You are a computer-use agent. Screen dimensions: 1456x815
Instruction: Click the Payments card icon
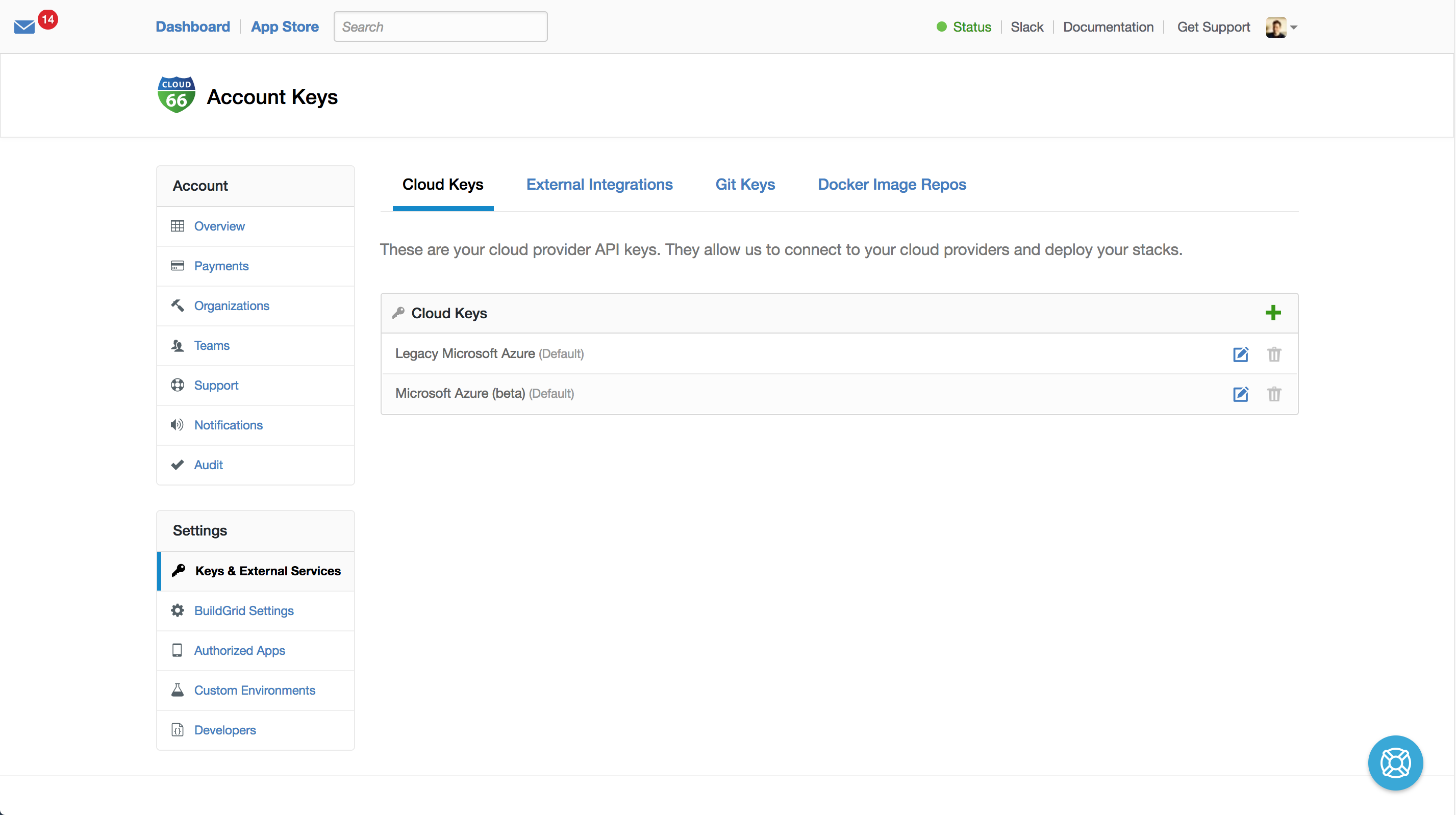[x=178, y=266]
